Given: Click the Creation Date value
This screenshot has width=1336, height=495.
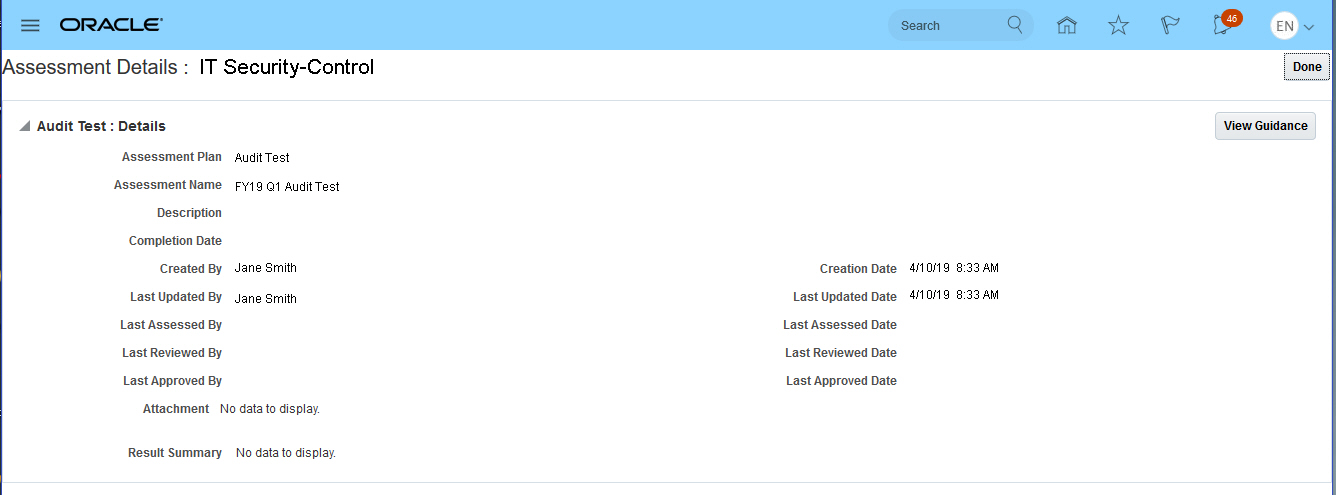Looking at the screenshot, I should click(954, 268).
